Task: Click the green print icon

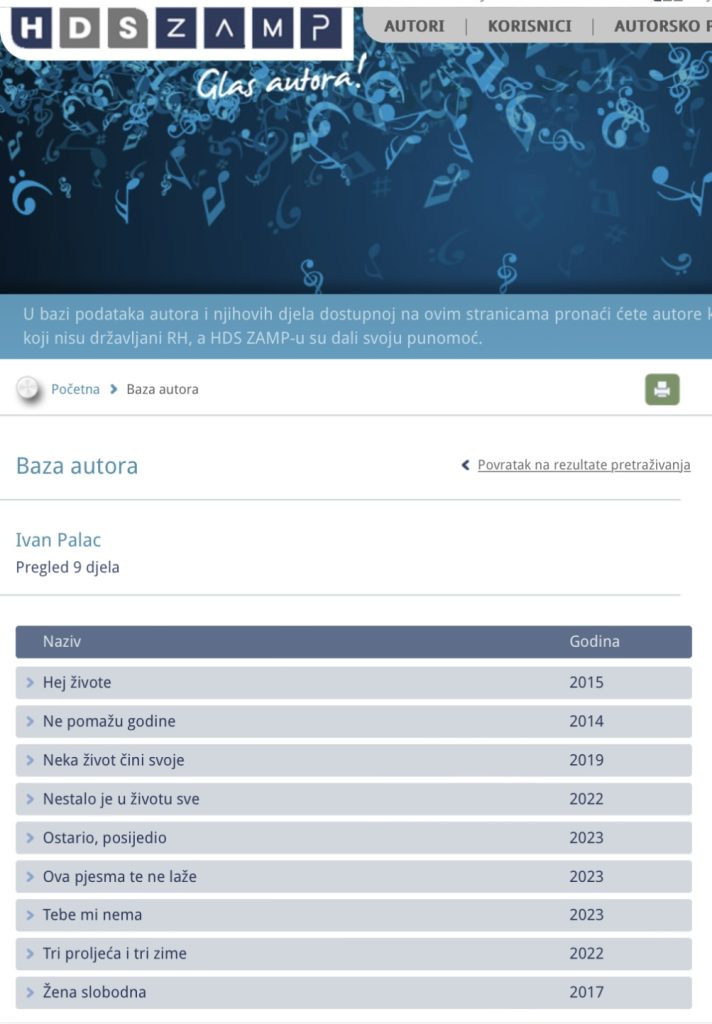Action: pos(662,389)
